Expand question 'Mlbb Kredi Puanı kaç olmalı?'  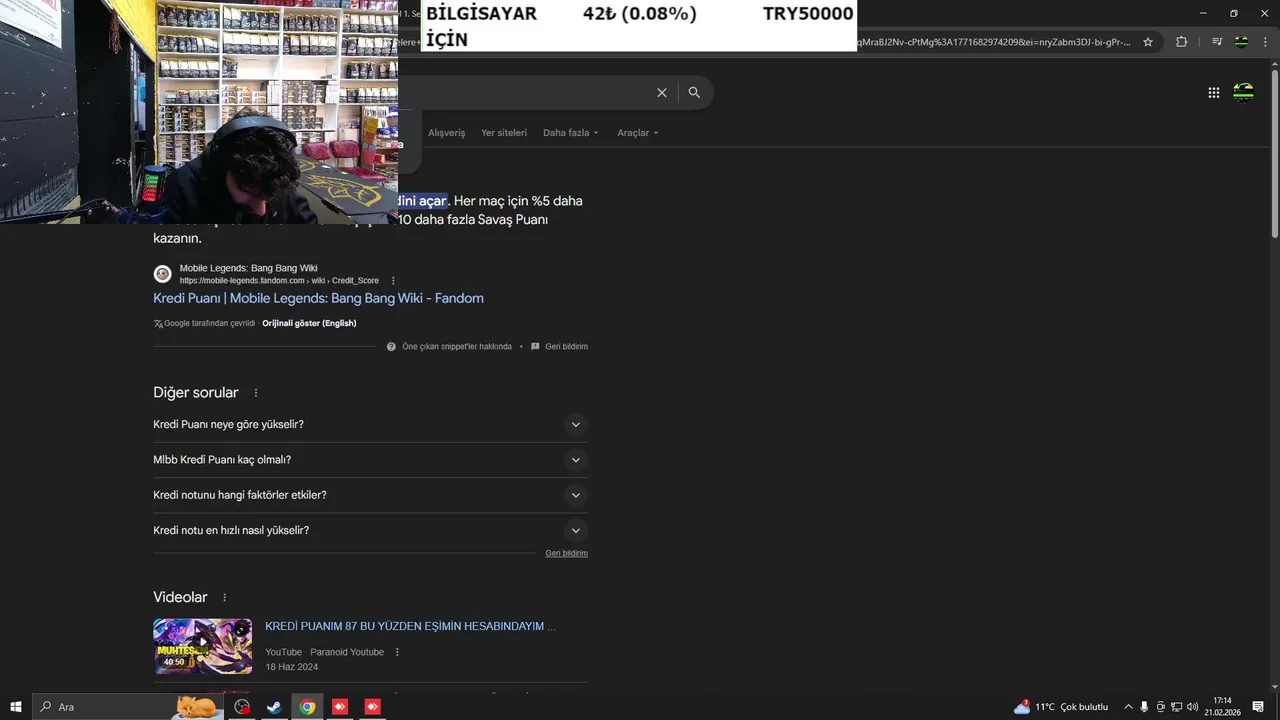(x=370, y=460)
